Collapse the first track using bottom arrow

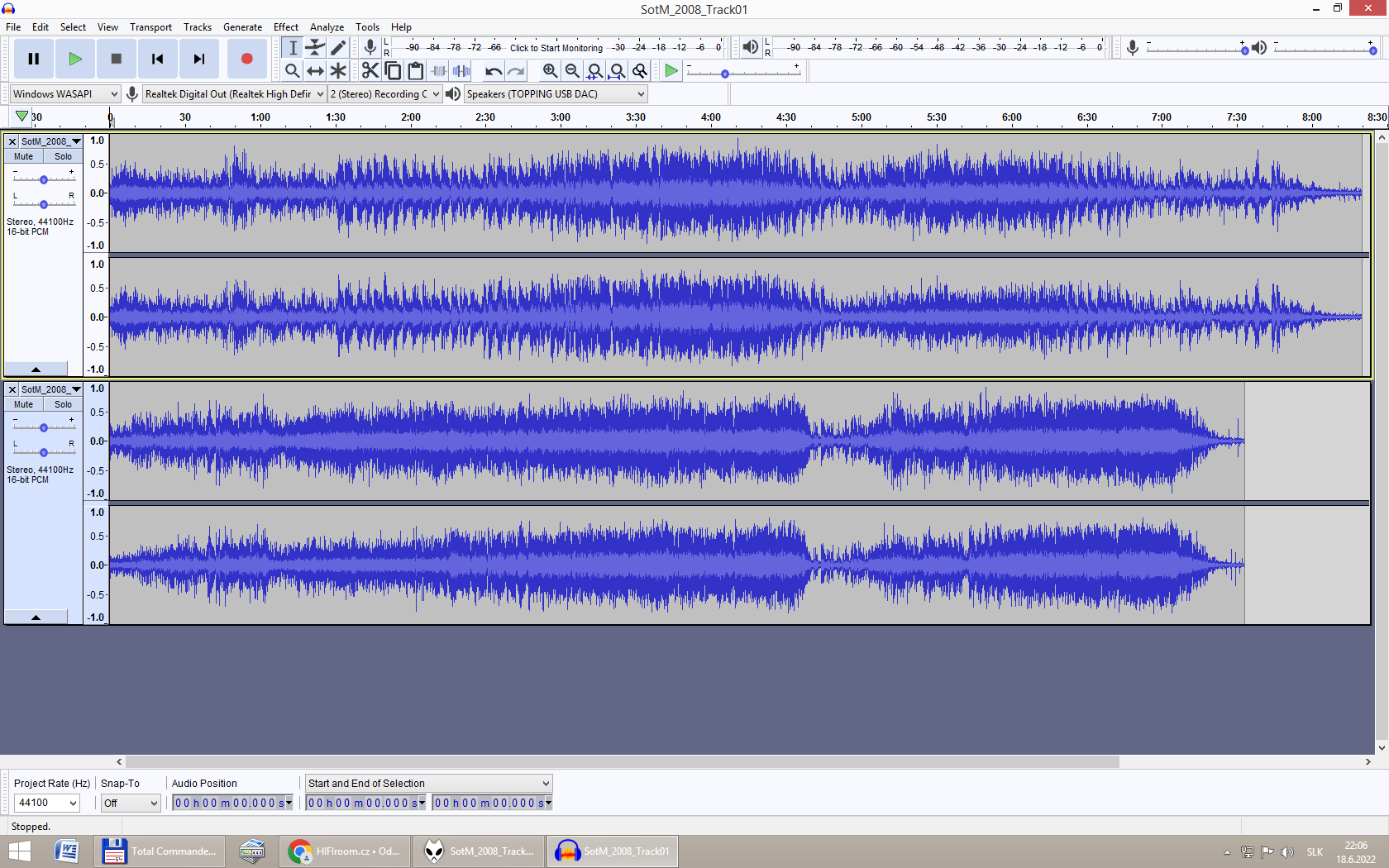coord(36,369)
